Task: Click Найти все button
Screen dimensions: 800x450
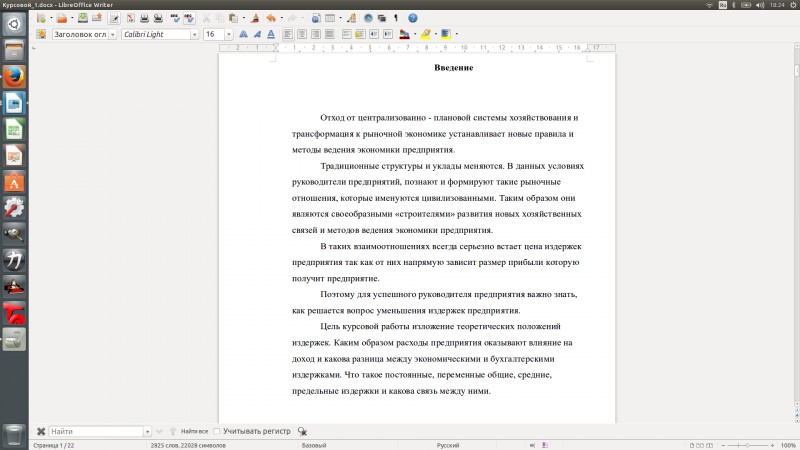Action: click(194, 431)
